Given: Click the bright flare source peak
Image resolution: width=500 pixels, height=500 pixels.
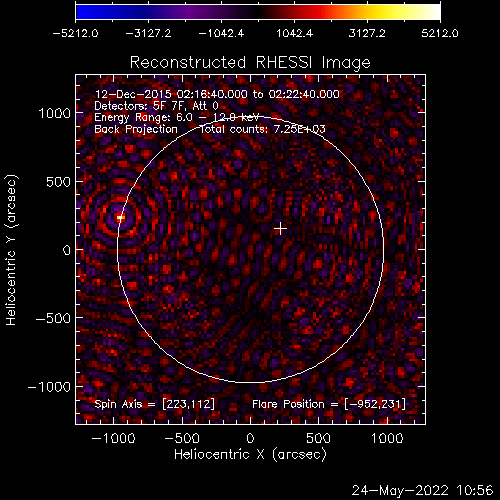Looking at the screenshot, I should [120, 218].
